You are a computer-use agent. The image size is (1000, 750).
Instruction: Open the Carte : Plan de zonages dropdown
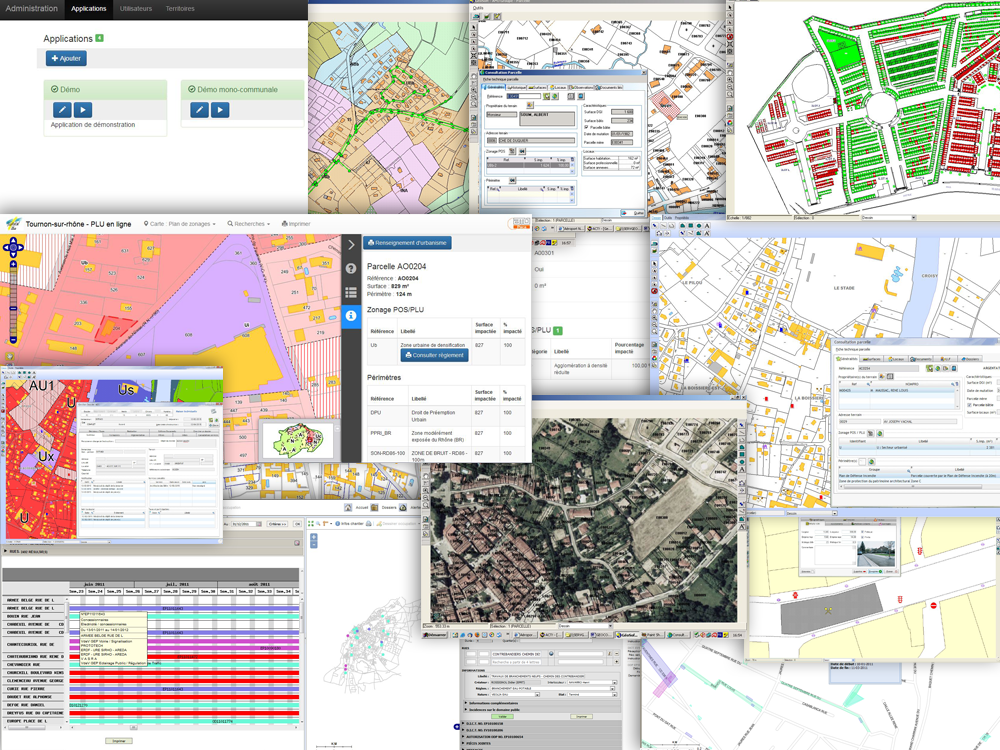180,224
